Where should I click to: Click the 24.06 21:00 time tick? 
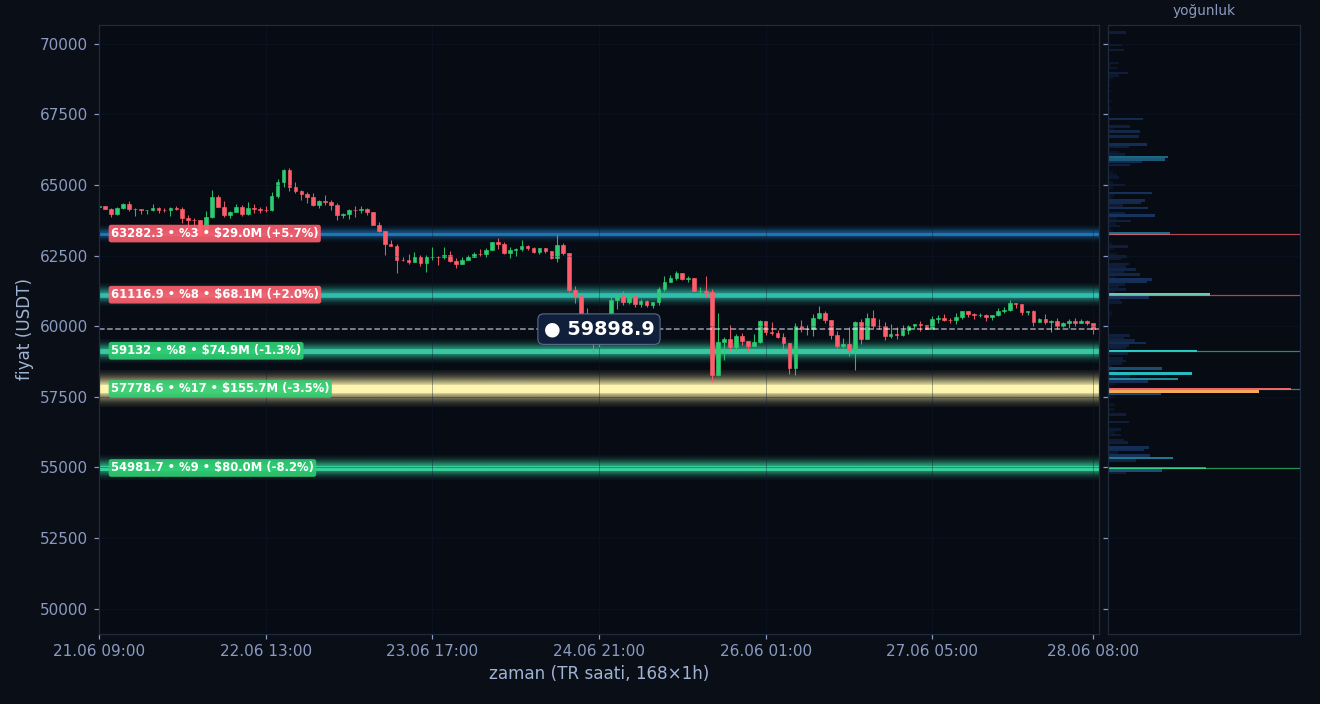pyautogui.click(x=599, y=651)
